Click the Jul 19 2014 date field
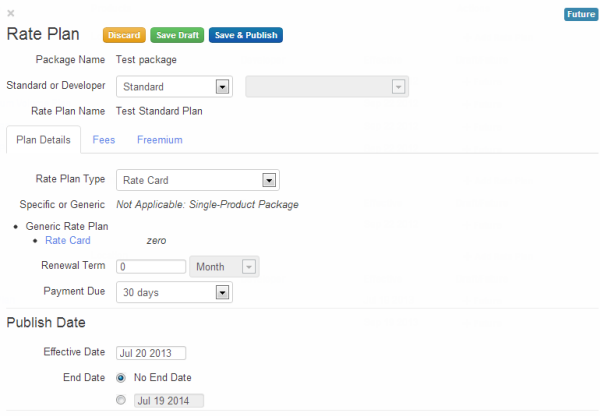 click(168, 400)
